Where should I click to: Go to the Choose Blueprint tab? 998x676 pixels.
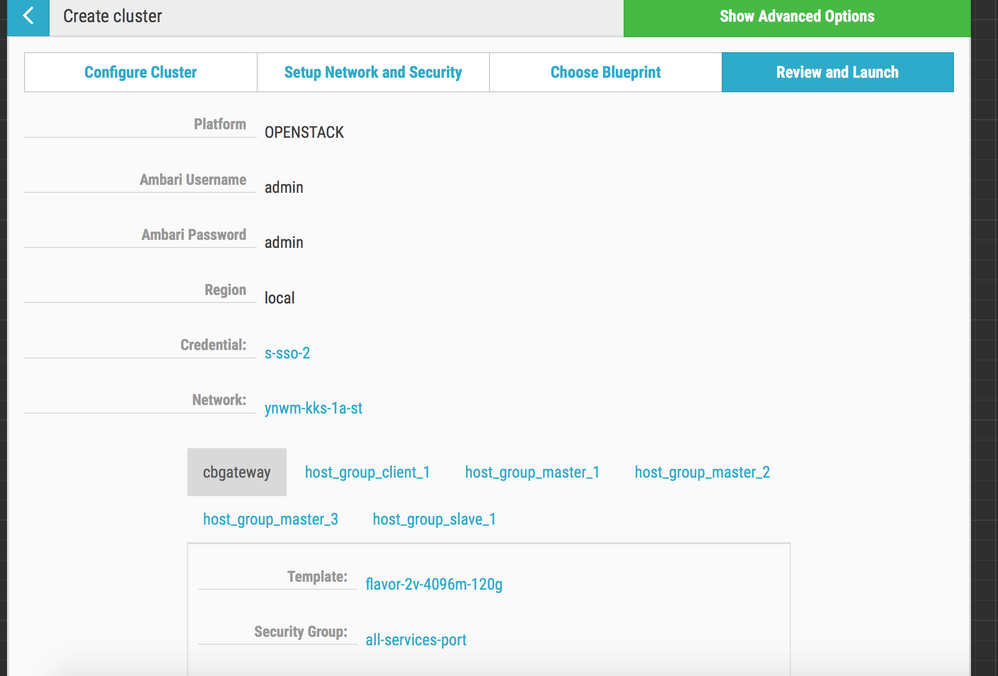[x=605, y=72]
